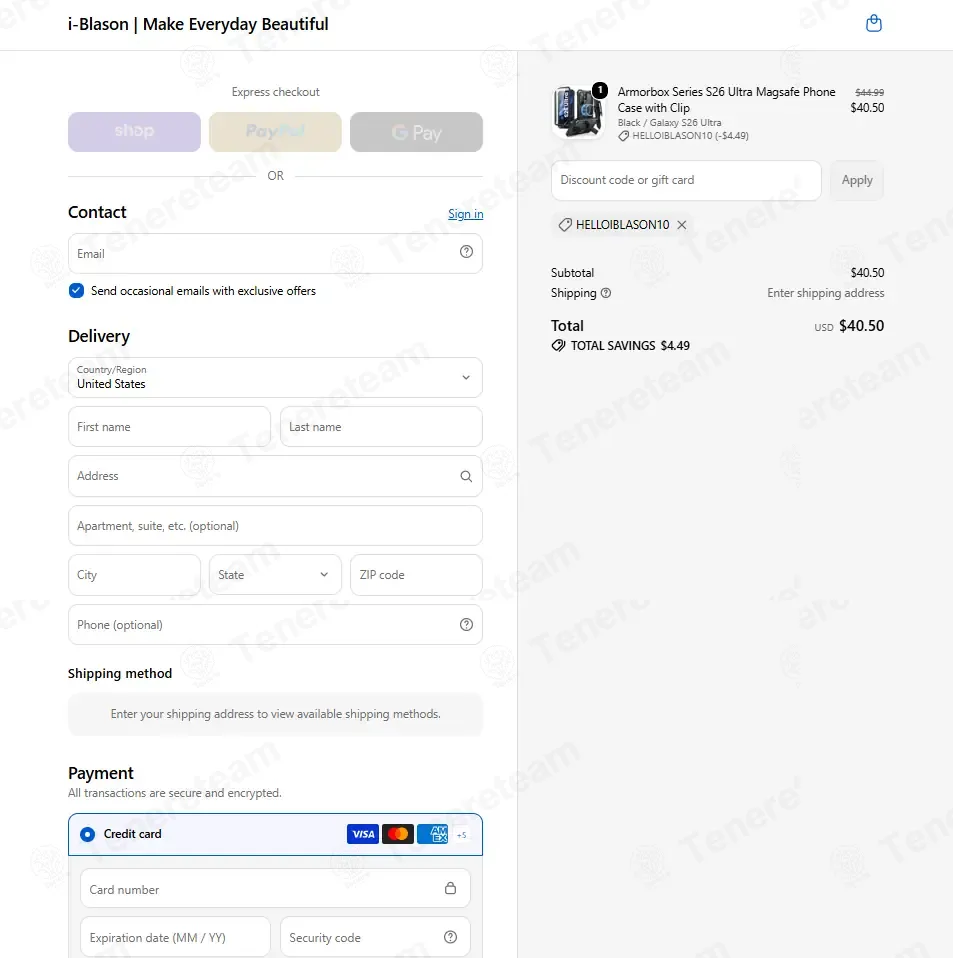
Task: Click the City input field
Action: [134, 575]
